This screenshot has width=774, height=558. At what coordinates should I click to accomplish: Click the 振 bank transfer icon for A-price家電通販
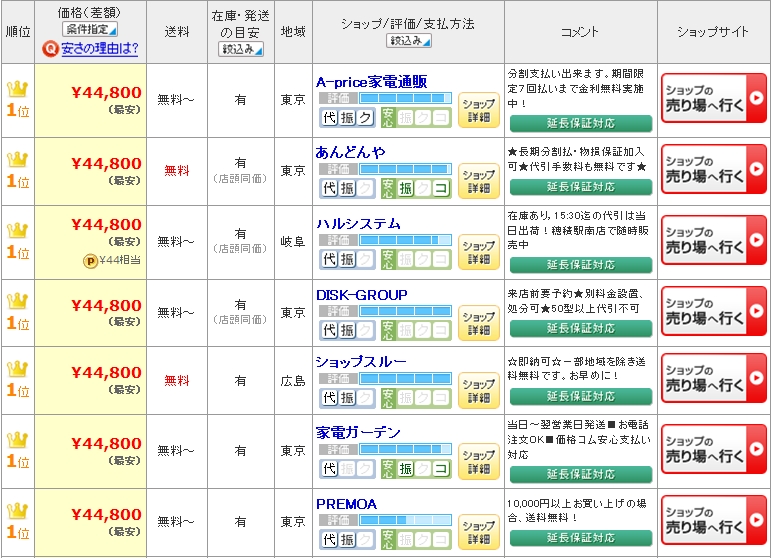347,118
